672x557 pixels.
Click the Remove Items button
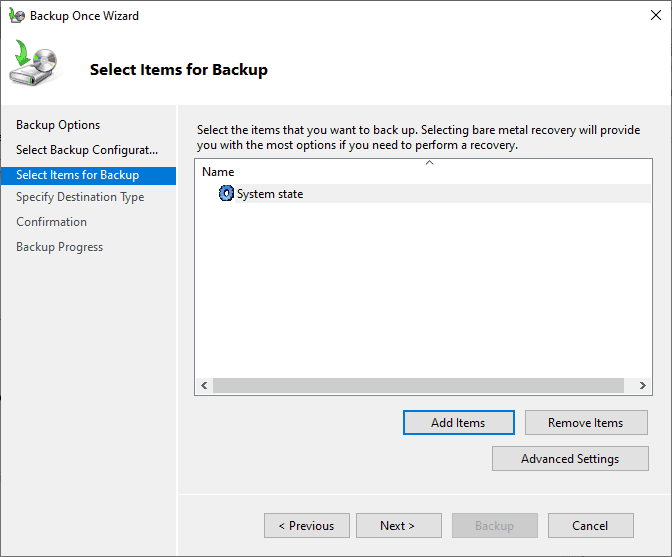(x=585, y=423)
